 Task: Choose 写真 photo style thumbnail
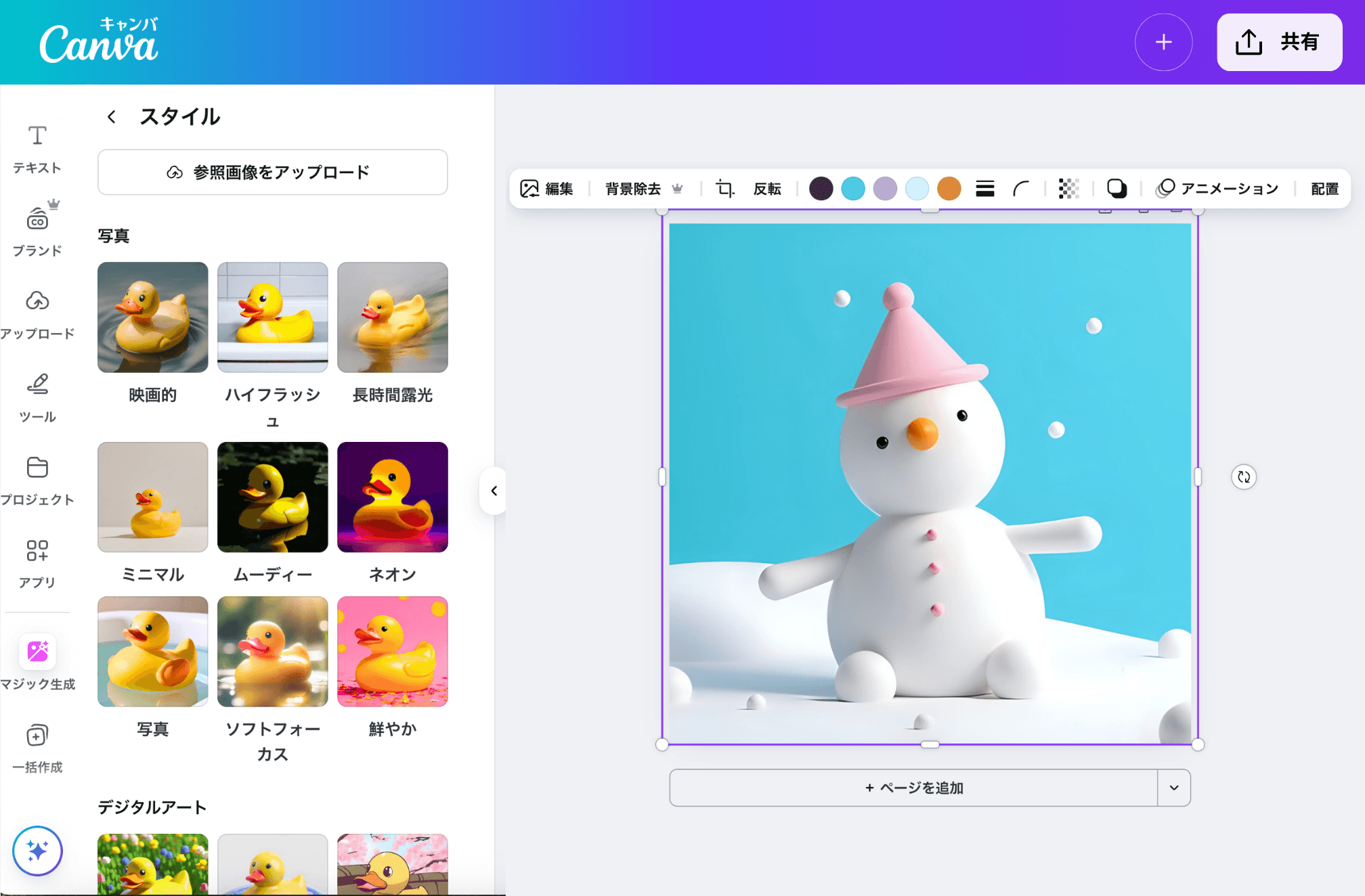coord(152,652)
